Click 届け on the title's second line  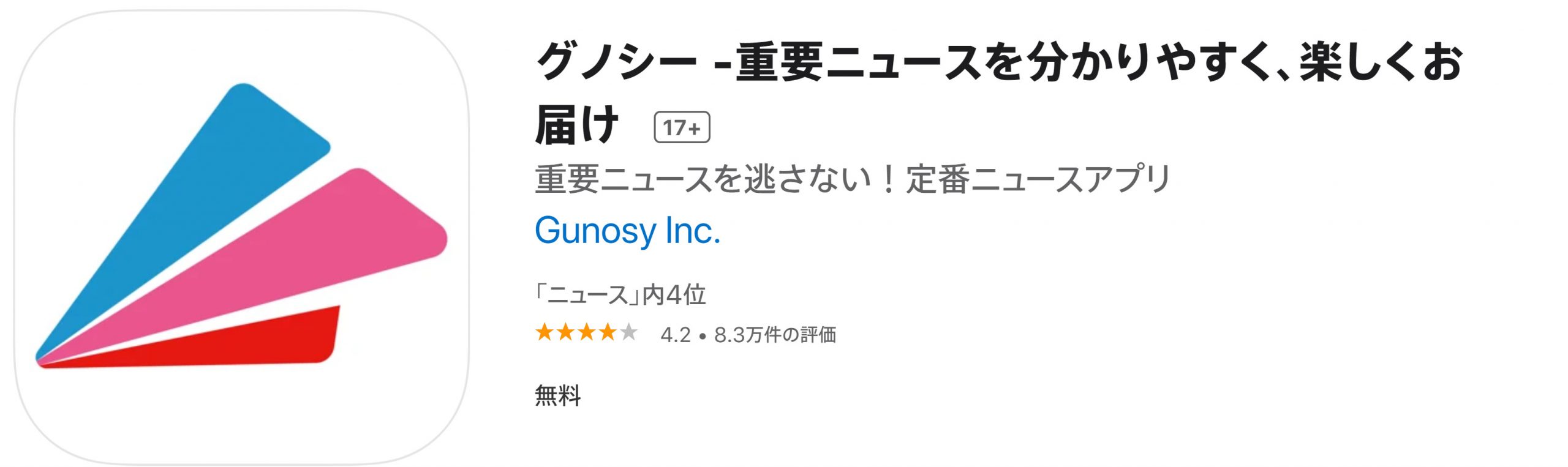[x=576, y=125]
